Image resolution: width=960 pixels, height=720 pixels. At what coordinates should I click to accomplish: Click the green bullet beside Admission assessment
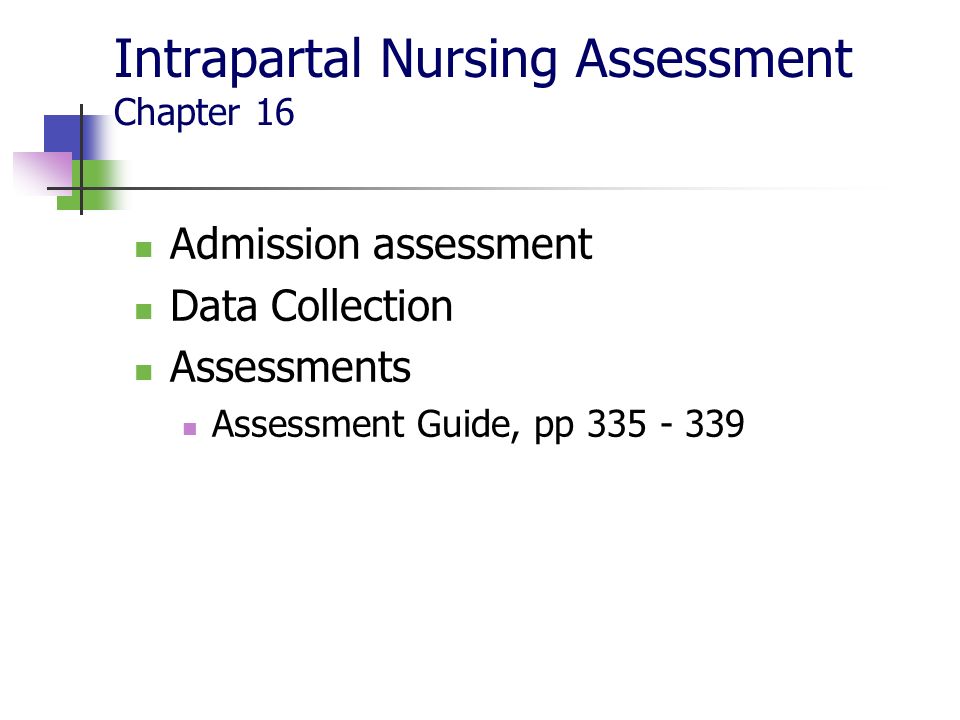coord(143,249)
